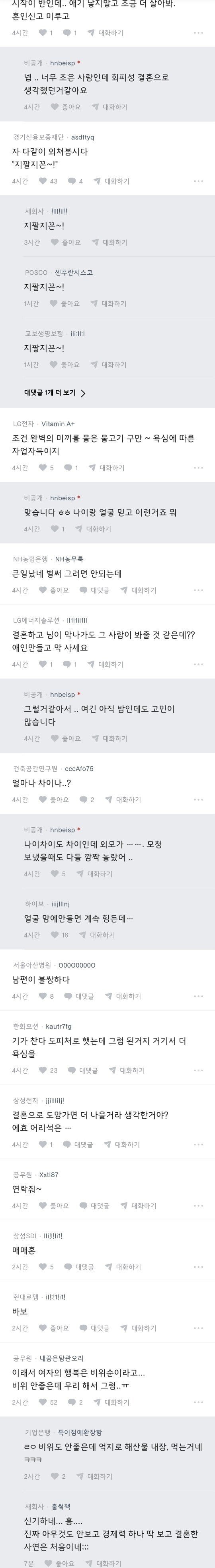Toggle like on iiijlllnj reply with 16 likes
The height and width of the screenshot is (1568, 215).
coord(59,935)
